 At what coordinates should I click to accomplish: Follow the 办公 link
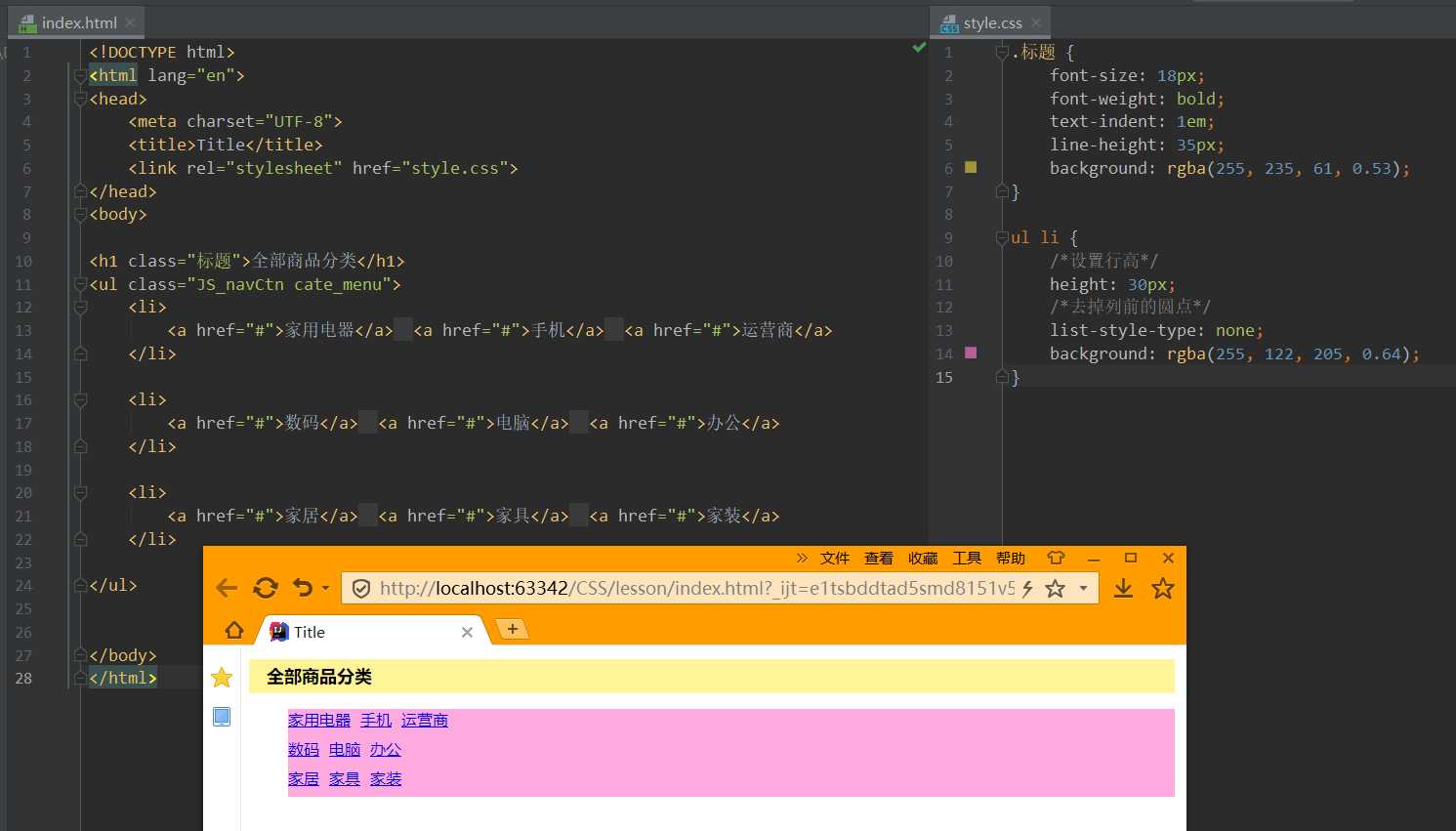pyautogui.click(x=386, y=750)
